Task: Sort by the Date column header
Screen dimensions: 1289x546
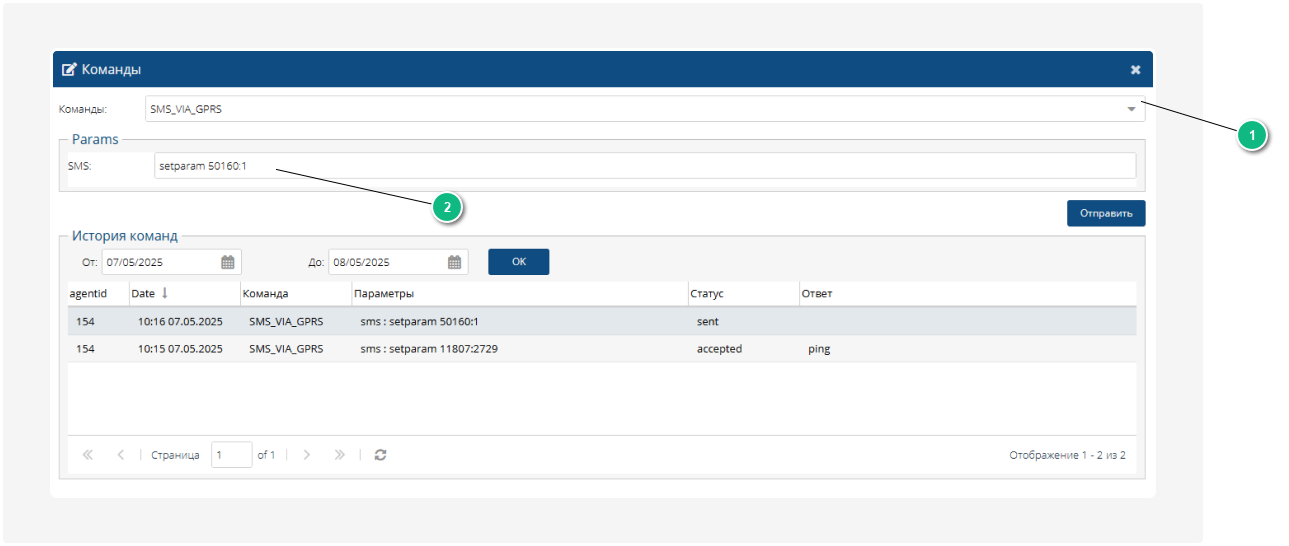Action: [184, 294]
